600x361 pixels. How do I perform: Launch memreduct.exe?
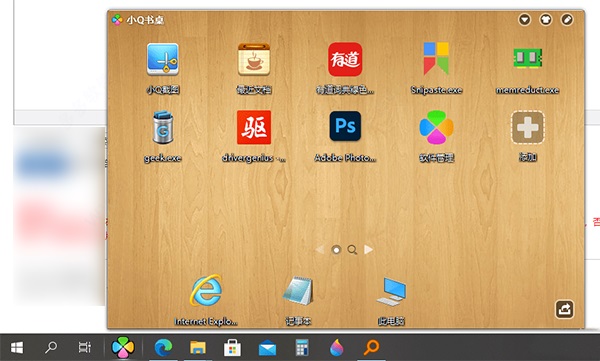pos(527,58)
